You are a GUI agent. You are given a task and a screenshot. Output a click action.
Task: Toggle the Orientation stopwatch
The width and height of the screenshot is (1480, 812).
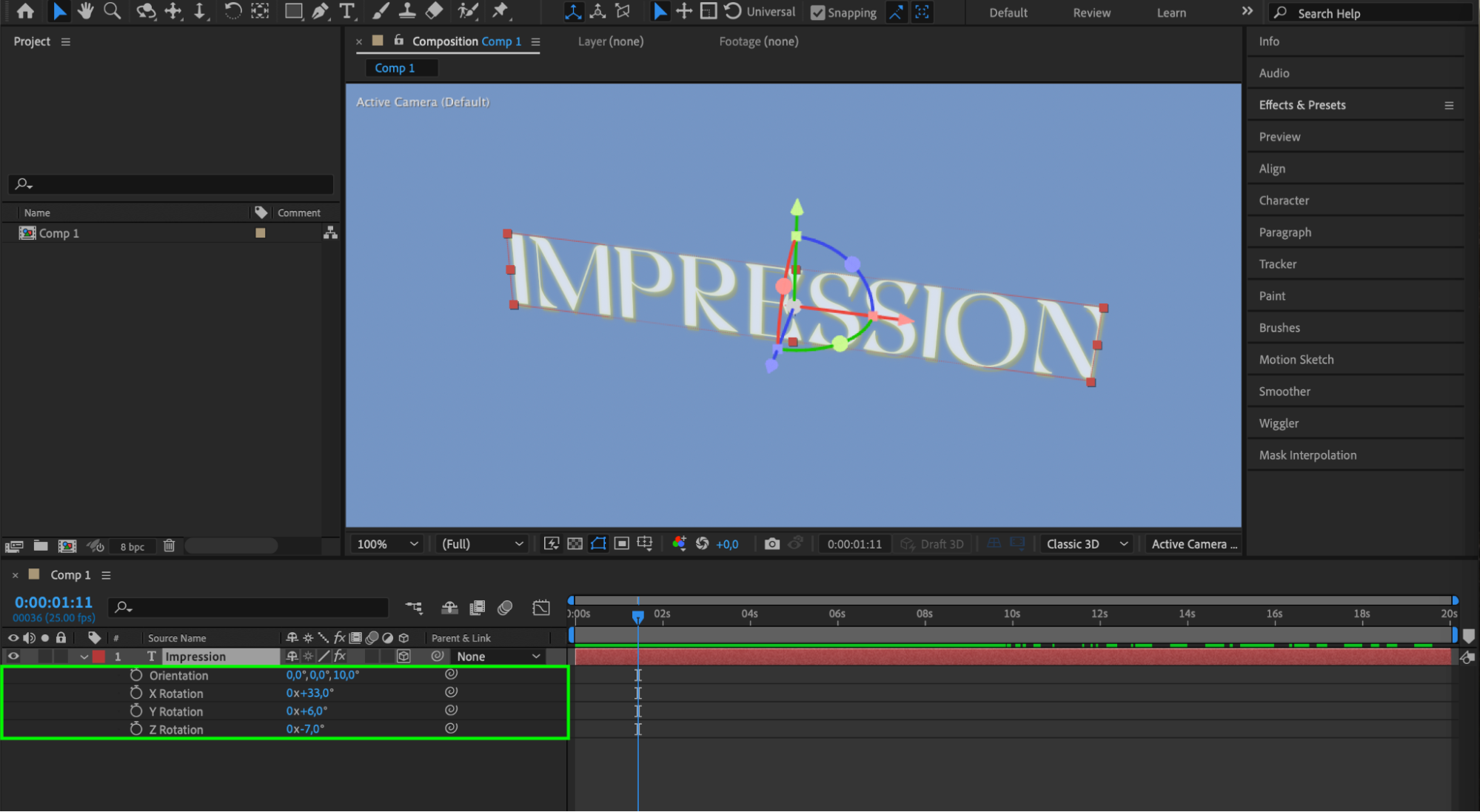[x=135, y=675]
